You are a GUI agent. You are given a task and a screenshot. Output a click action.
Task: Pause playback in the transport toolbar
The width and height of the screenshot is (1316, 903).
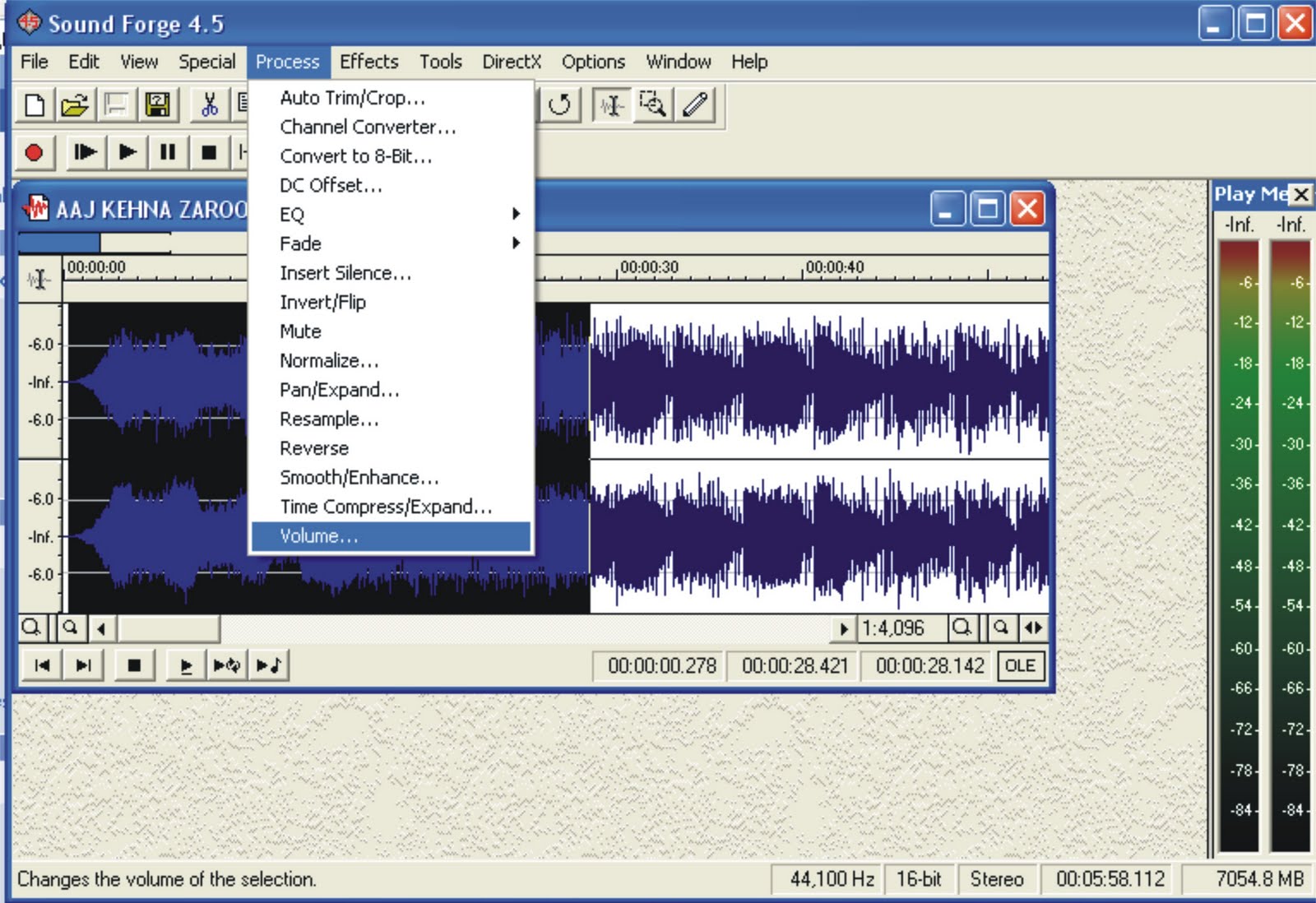click(x=168, y=152)
